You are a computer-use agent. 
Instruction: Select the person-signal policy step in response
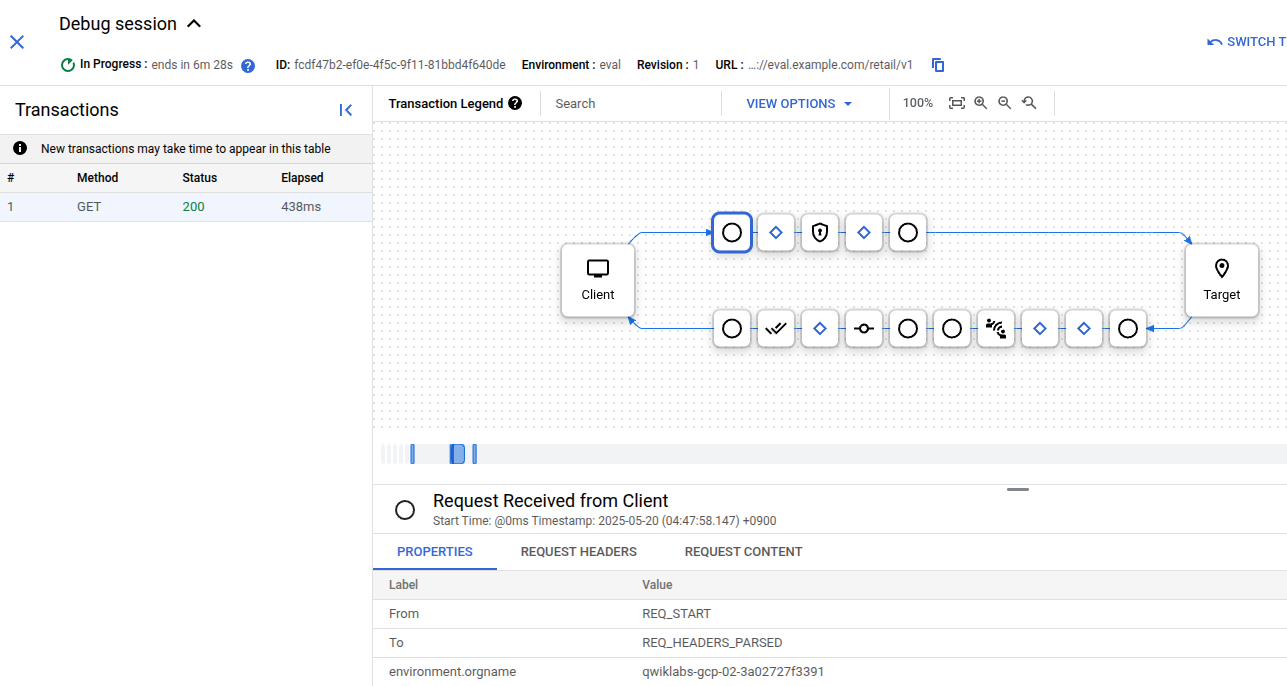(x=996, y=328)
